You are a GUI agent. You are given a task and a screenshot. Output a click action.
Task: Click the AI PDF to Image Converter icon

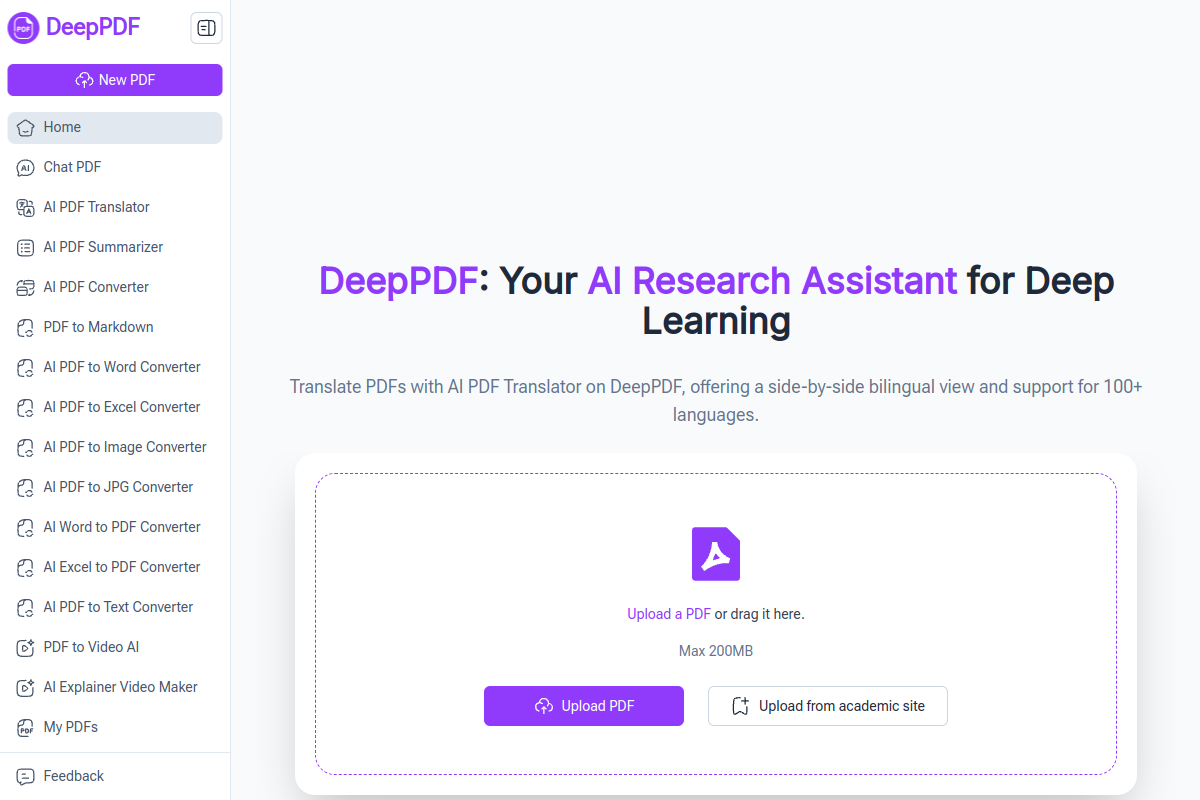click(x=26, y=448)
